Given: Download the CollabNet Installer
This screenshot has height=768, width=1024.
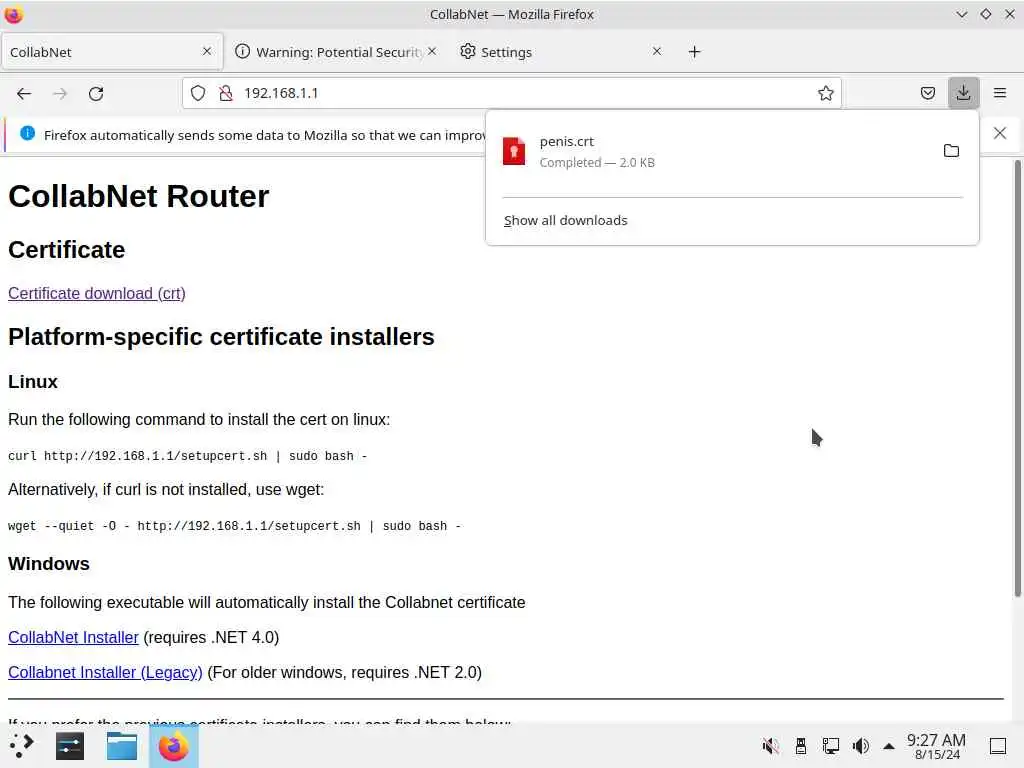Looking at the screenshot, I should click(73, 637).
